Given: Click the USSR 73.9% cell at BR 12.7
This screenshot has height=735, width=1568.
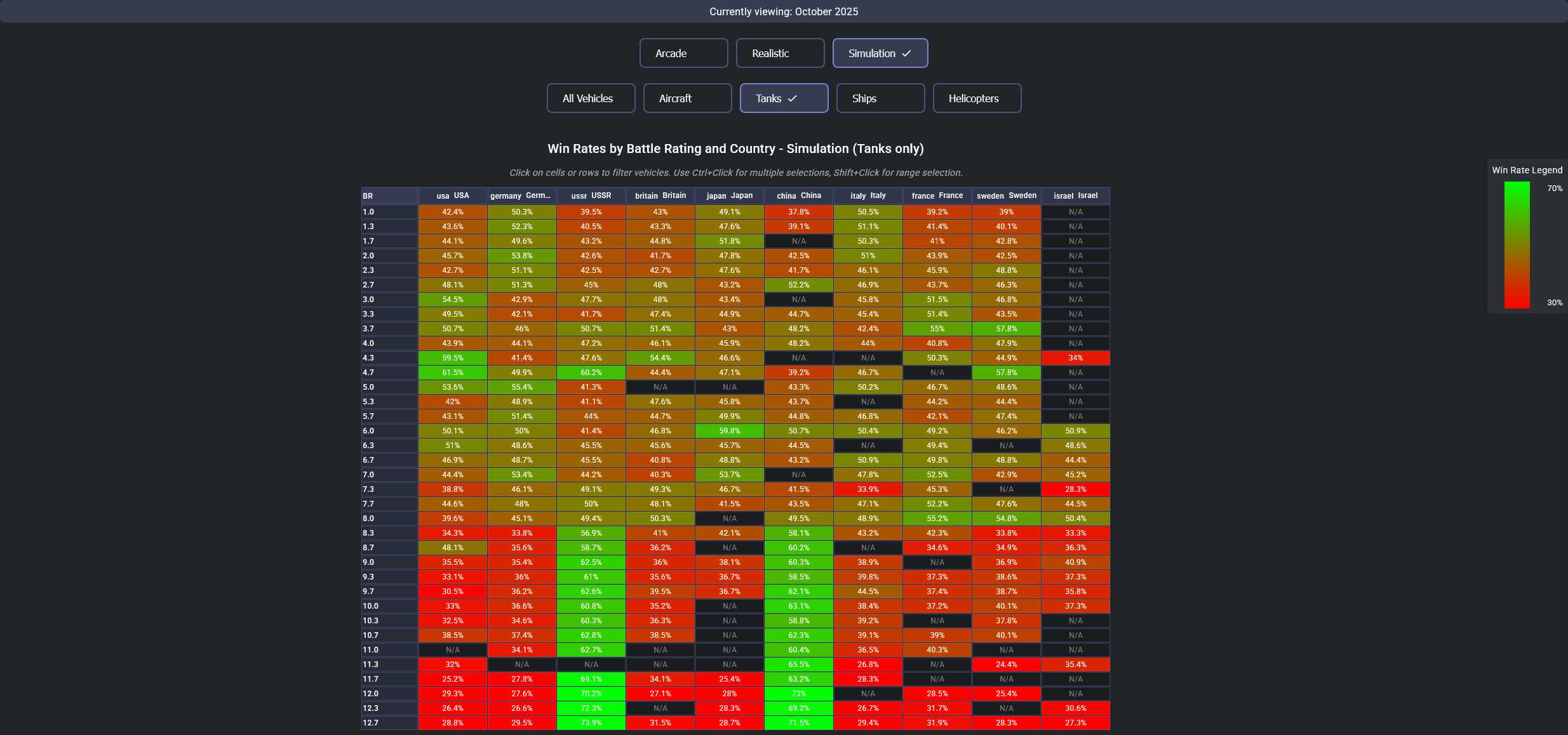Looking at the screenshot, I should pos(591,723).
